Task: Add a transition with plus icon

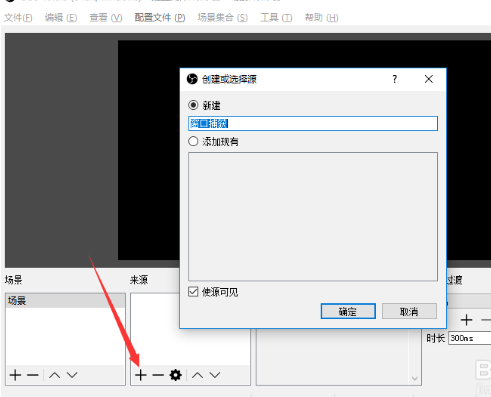Action: point(467,320)
